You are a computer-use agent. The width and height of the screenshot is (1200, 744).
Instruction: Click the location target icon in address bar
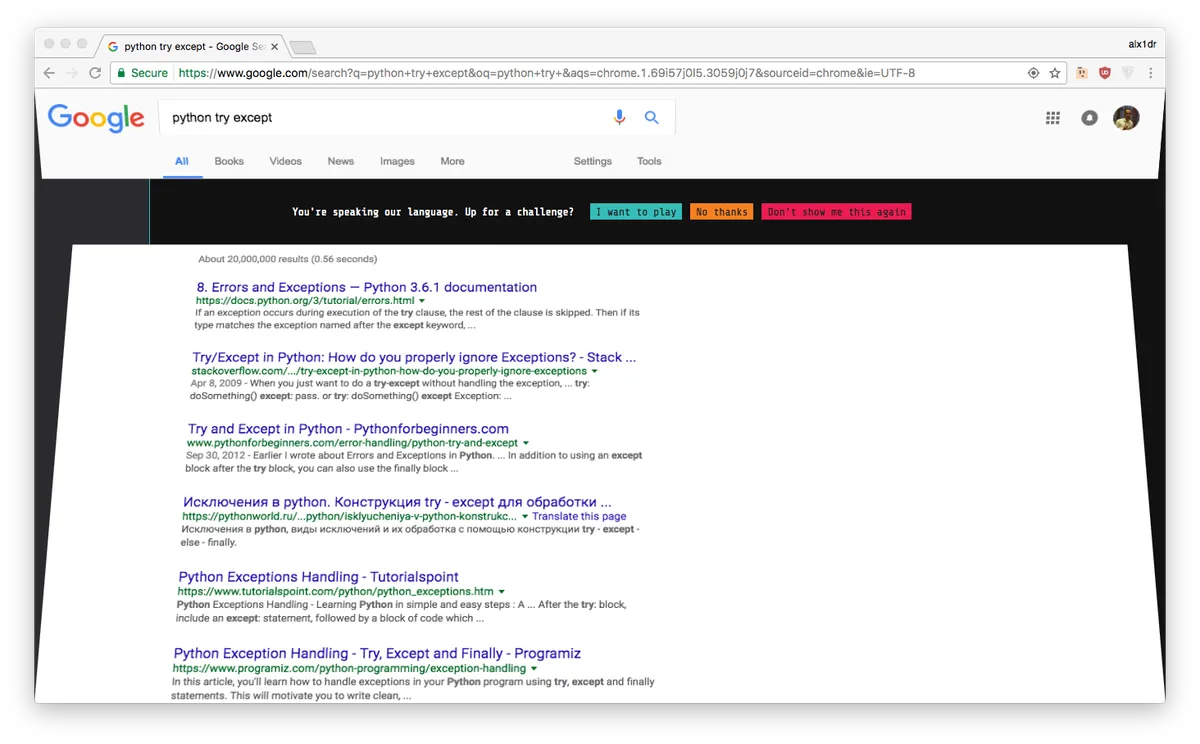point(1034,73)
